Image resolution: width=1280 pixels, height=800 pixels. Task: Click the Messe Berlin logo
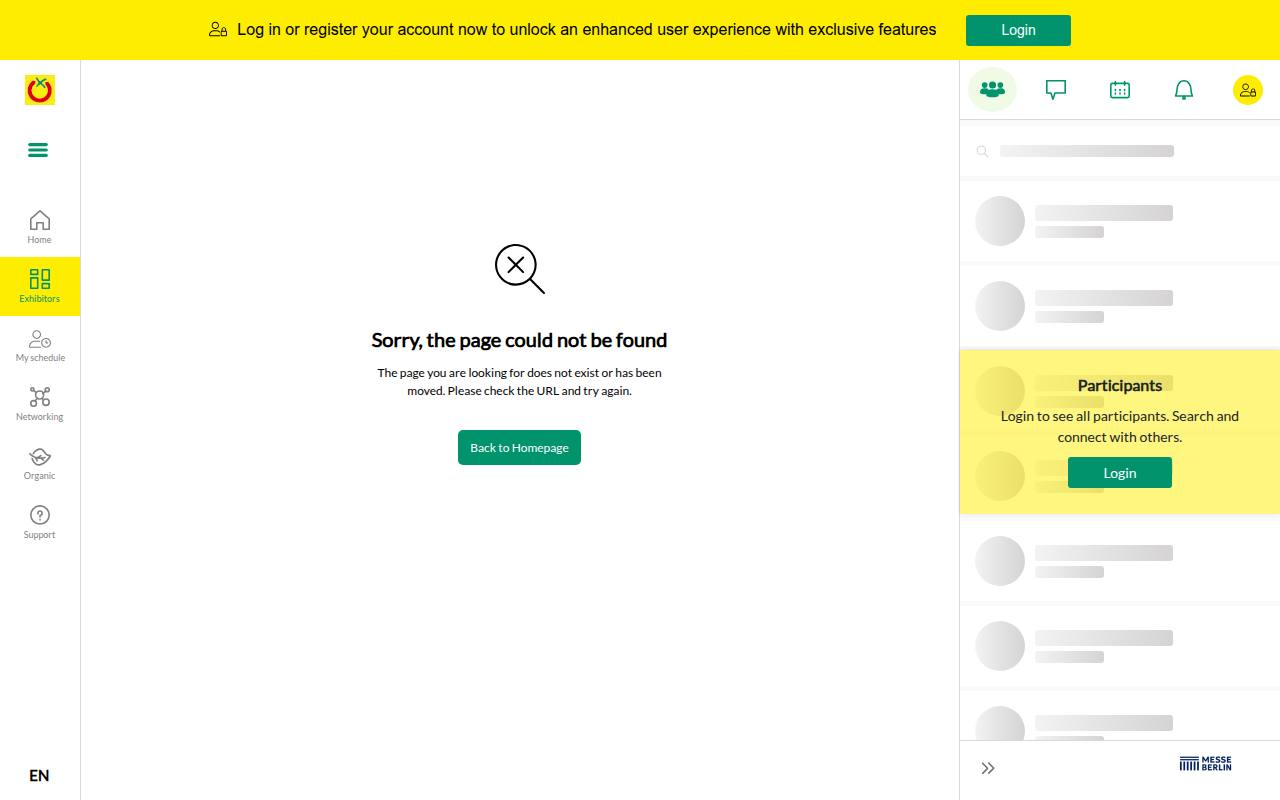click(1206, 764)
